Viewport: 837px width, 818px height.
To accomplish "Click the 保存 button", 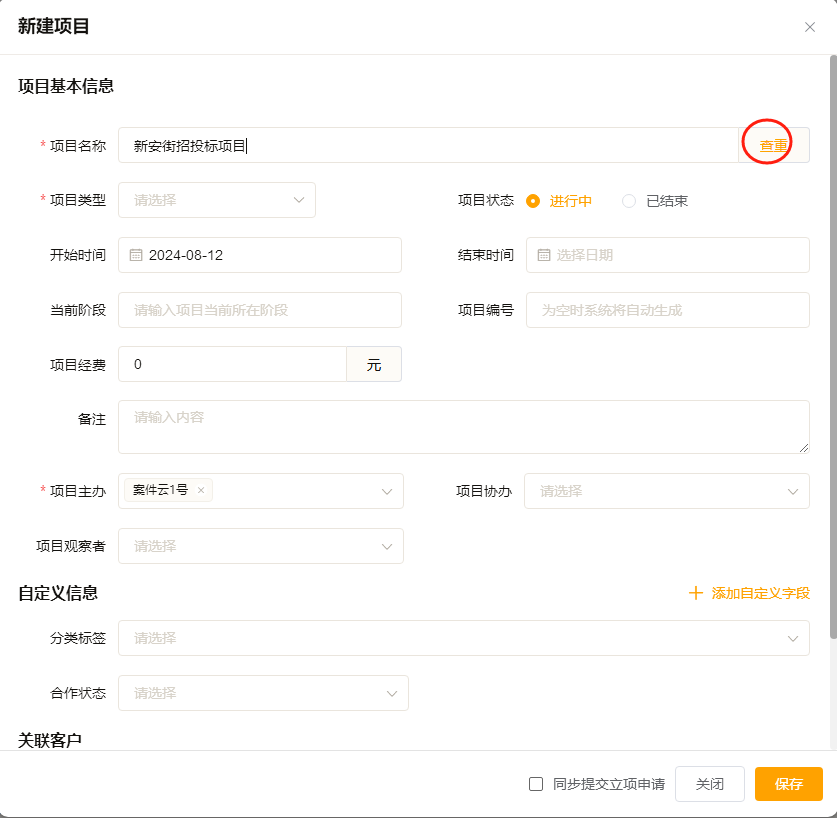I will (x=788, y=784).
